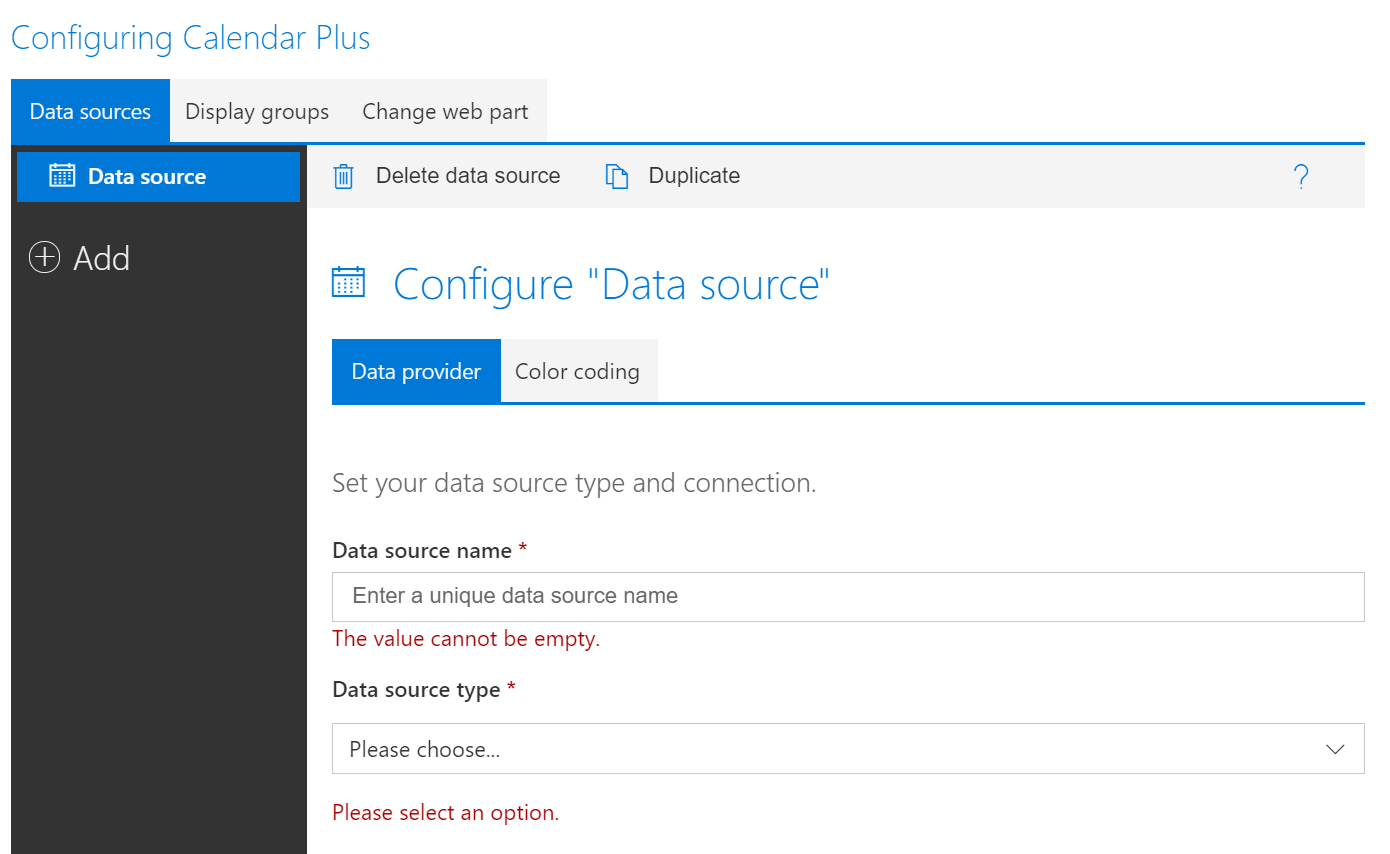Open help via the question mark icon
1390x854 pixels.
point(1301,175)
